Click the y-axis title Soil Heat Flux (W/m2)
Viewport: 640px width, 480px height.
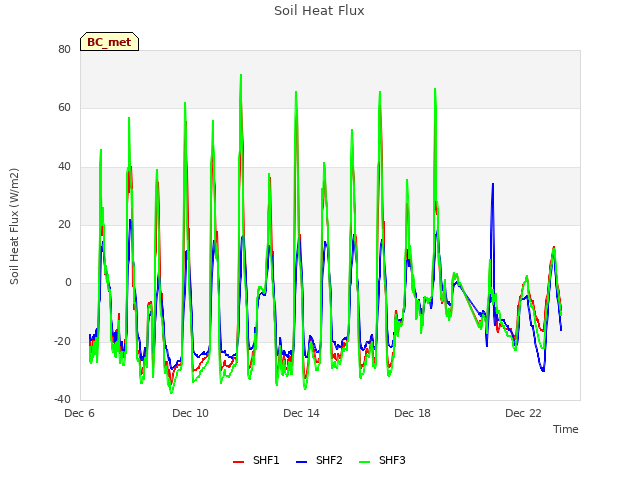coord(14,226)
